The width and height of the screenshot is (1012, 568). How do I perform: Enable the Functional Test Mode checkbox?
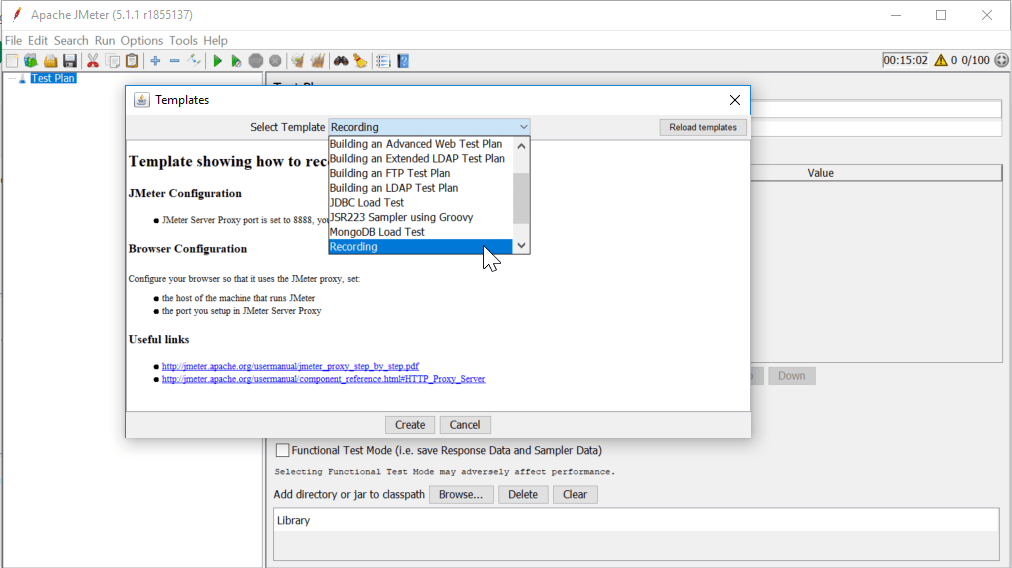tap(283, 451)
